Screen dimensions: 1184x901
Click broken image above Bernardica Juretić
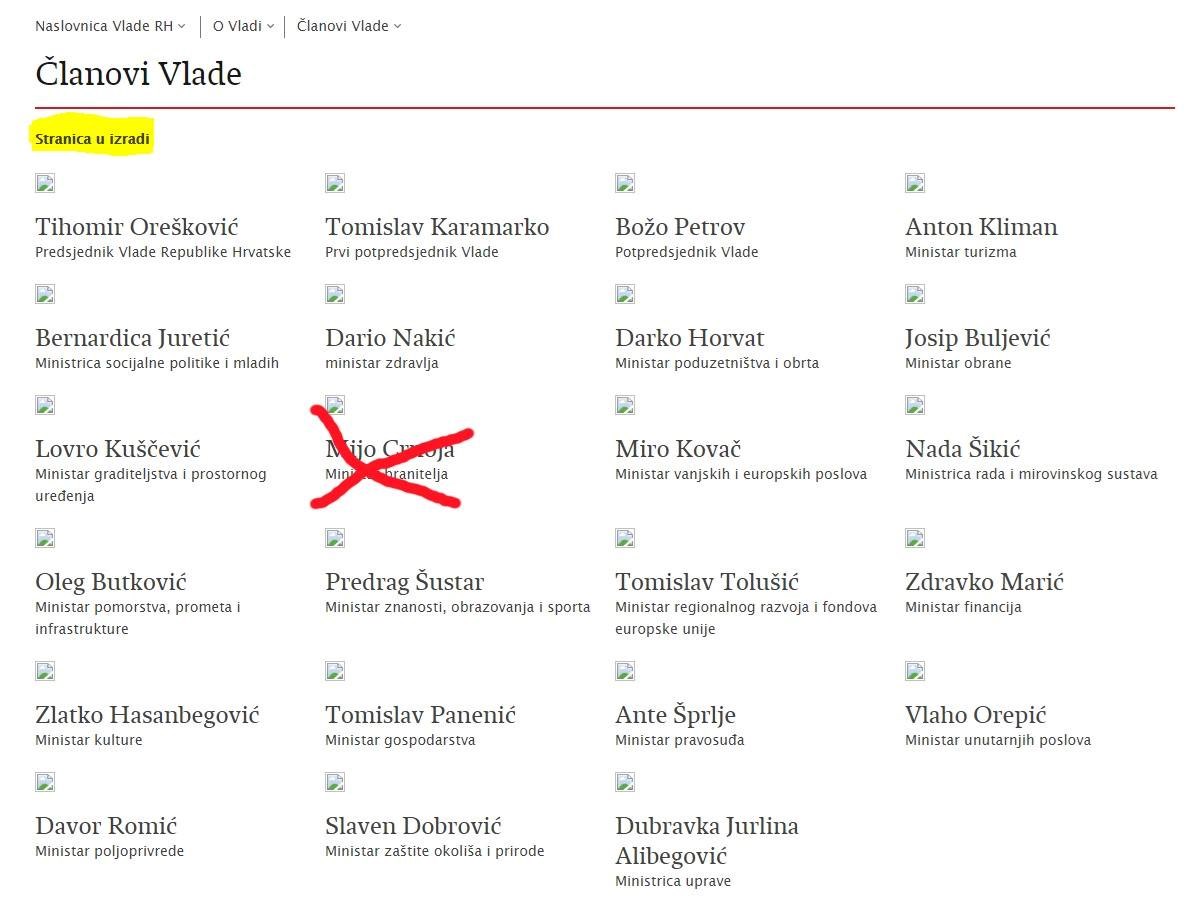coord(45,294)
